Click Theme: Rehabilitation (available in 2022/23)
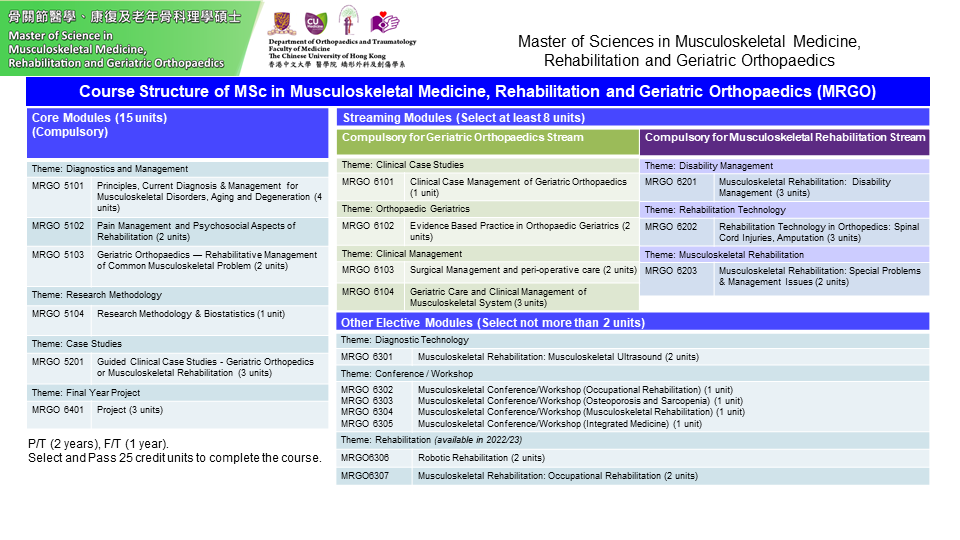Viewport: 960px width, 540px height. [x=632, y=440]
